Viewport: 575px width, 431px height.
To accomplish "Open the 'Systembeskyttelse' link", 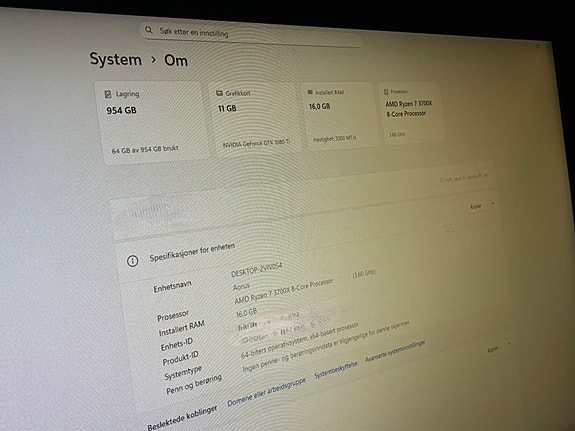I will (x=336, y=370).
